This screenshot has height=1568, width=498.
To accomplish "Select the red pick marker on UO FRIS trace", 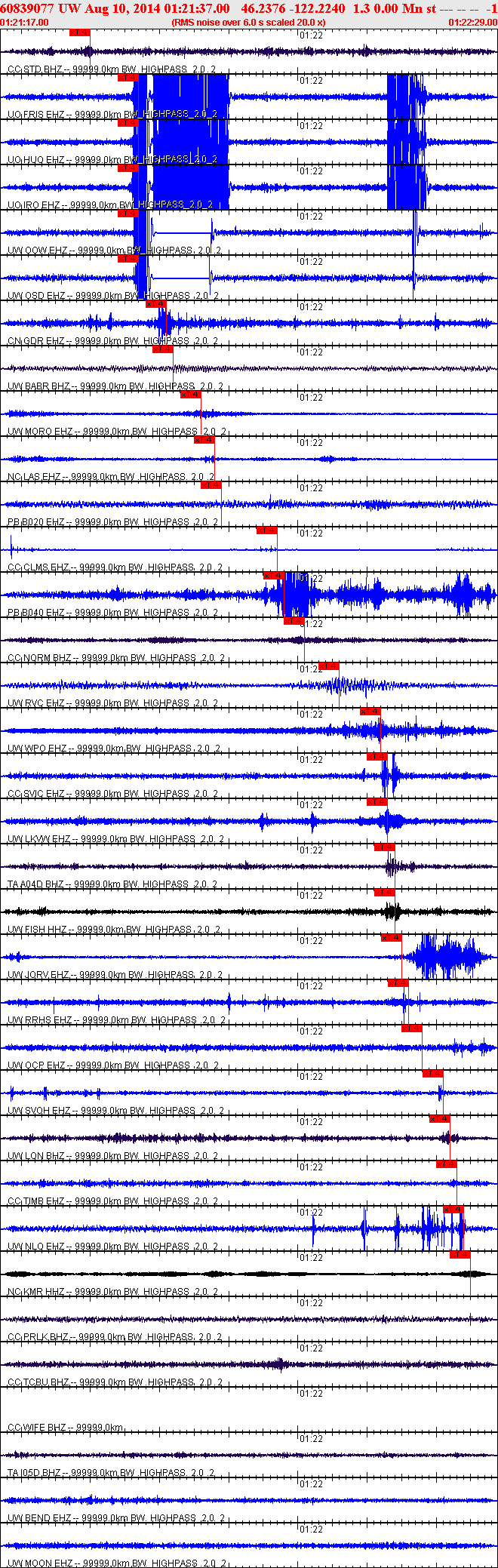I will pos(128,78).
